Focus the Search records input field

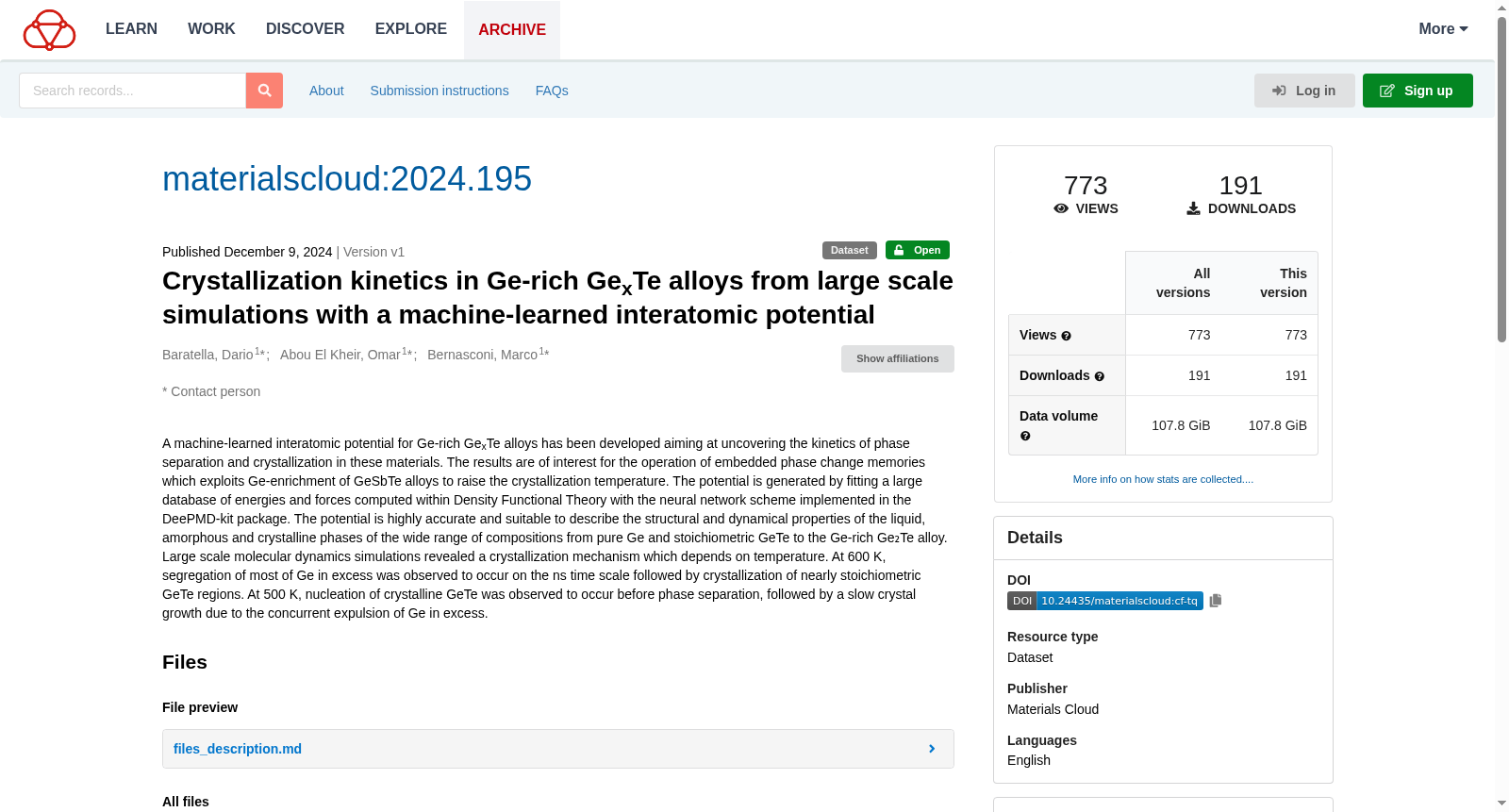coord(132,91)
